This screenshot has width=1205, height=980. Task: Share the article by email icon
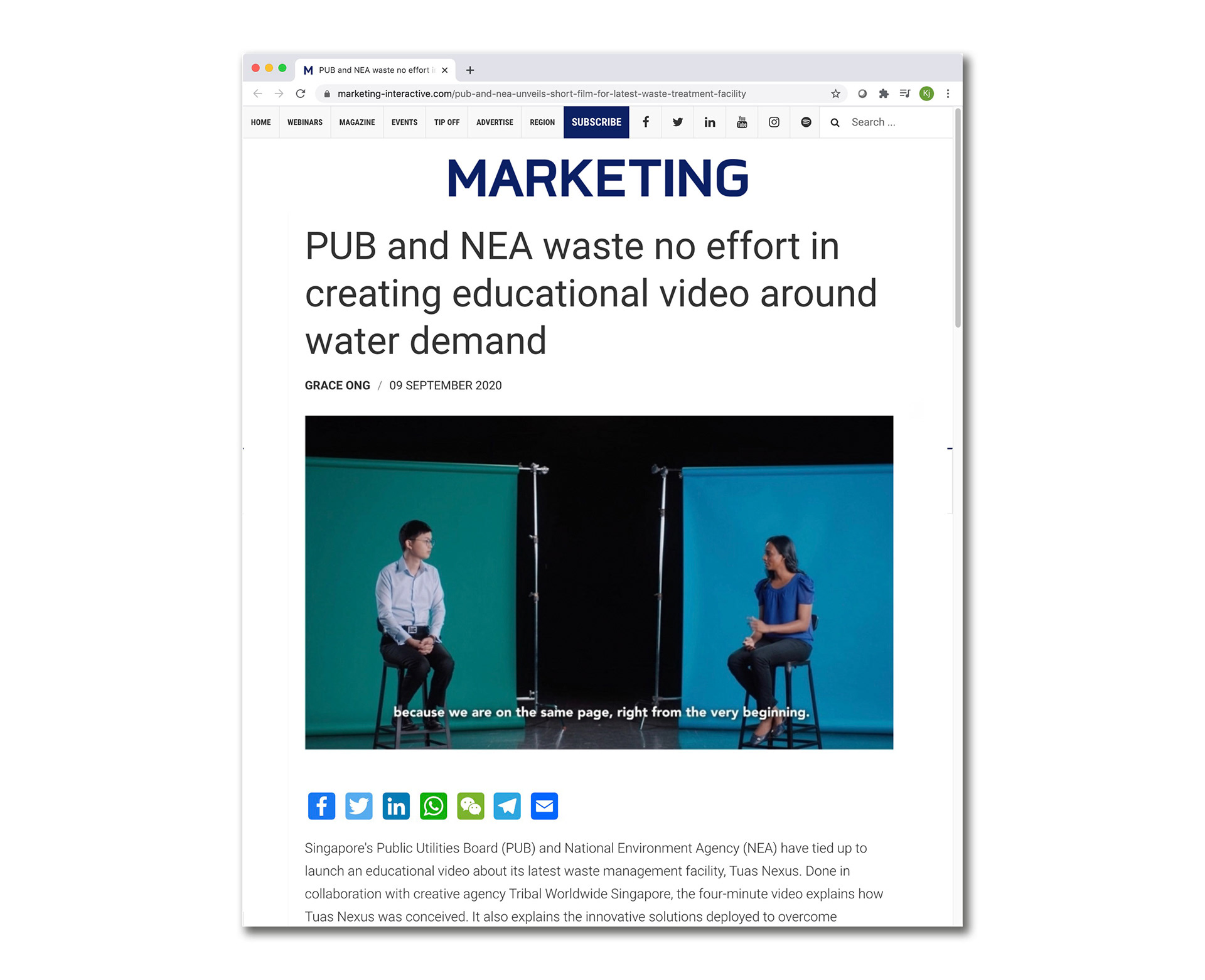point(544,806)
